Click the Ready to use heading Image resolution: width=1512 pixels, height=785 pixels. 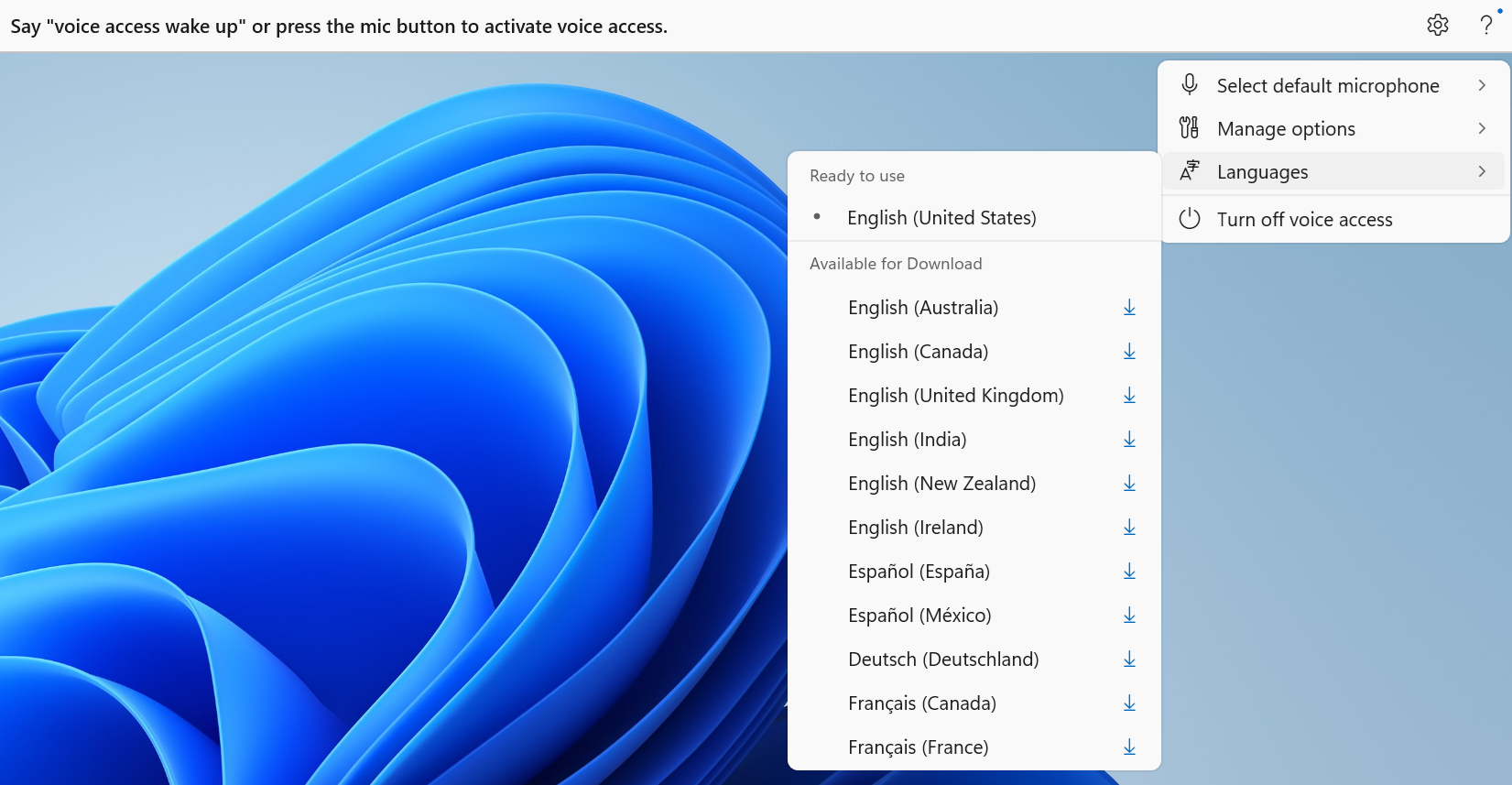[857, 176]
